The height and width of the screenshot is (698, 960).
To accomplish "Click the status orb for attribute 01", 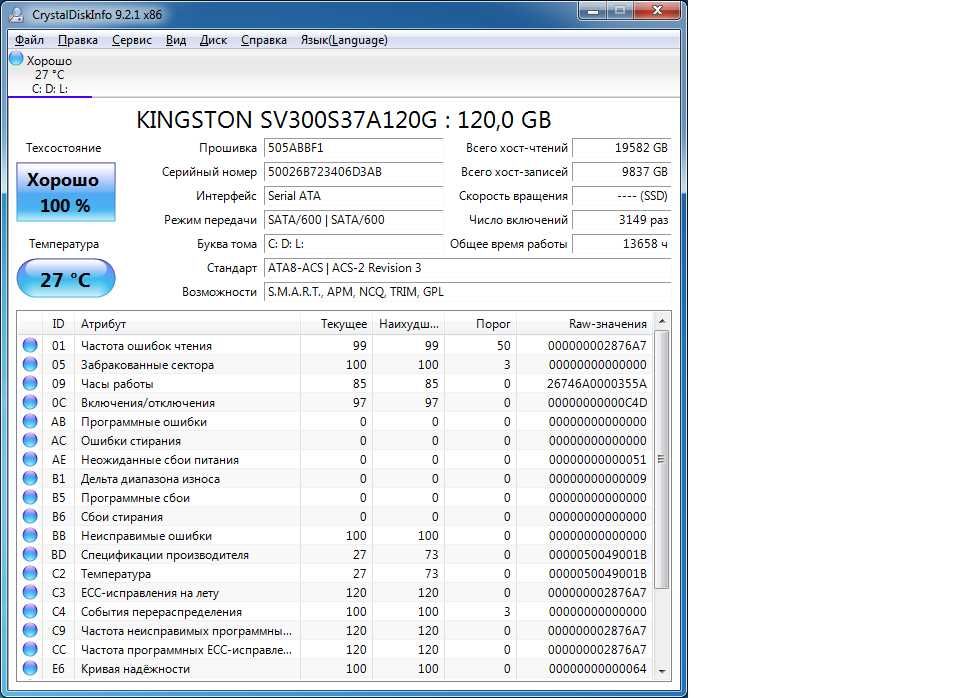I will click(x=30, y=345).
